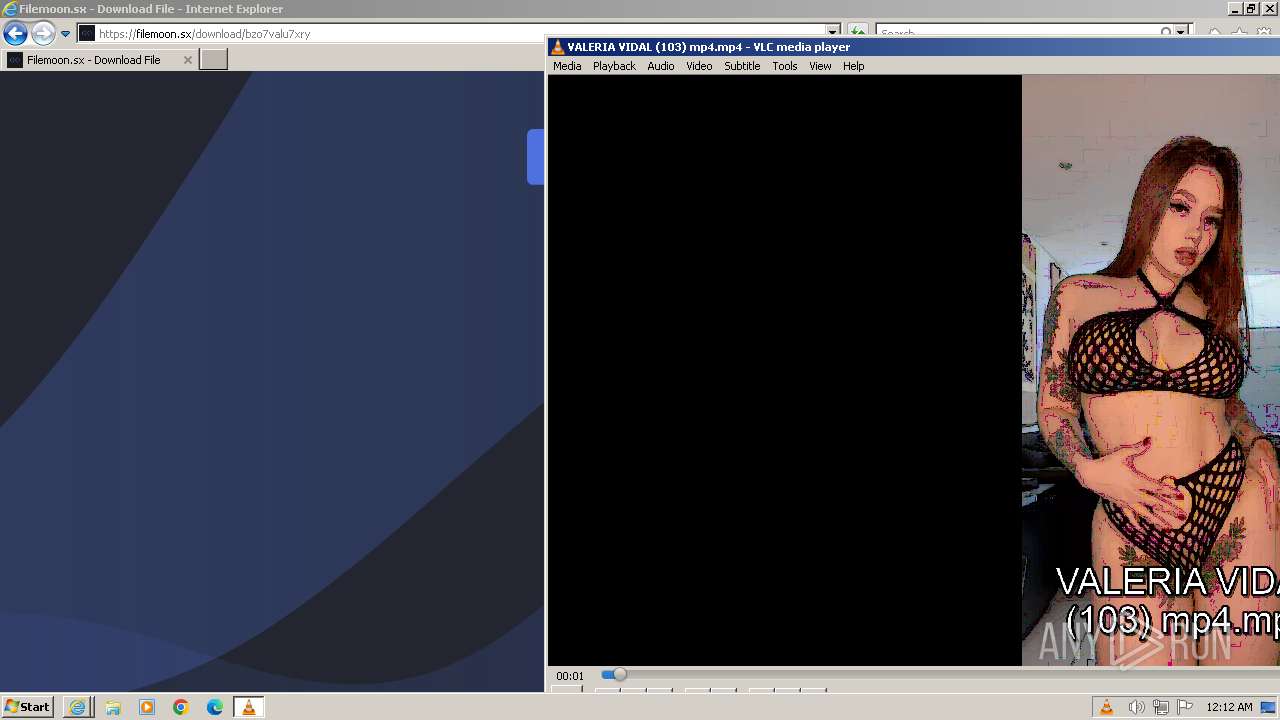
Task: Click the 00:01 elapsed time label
Action: 570,676
